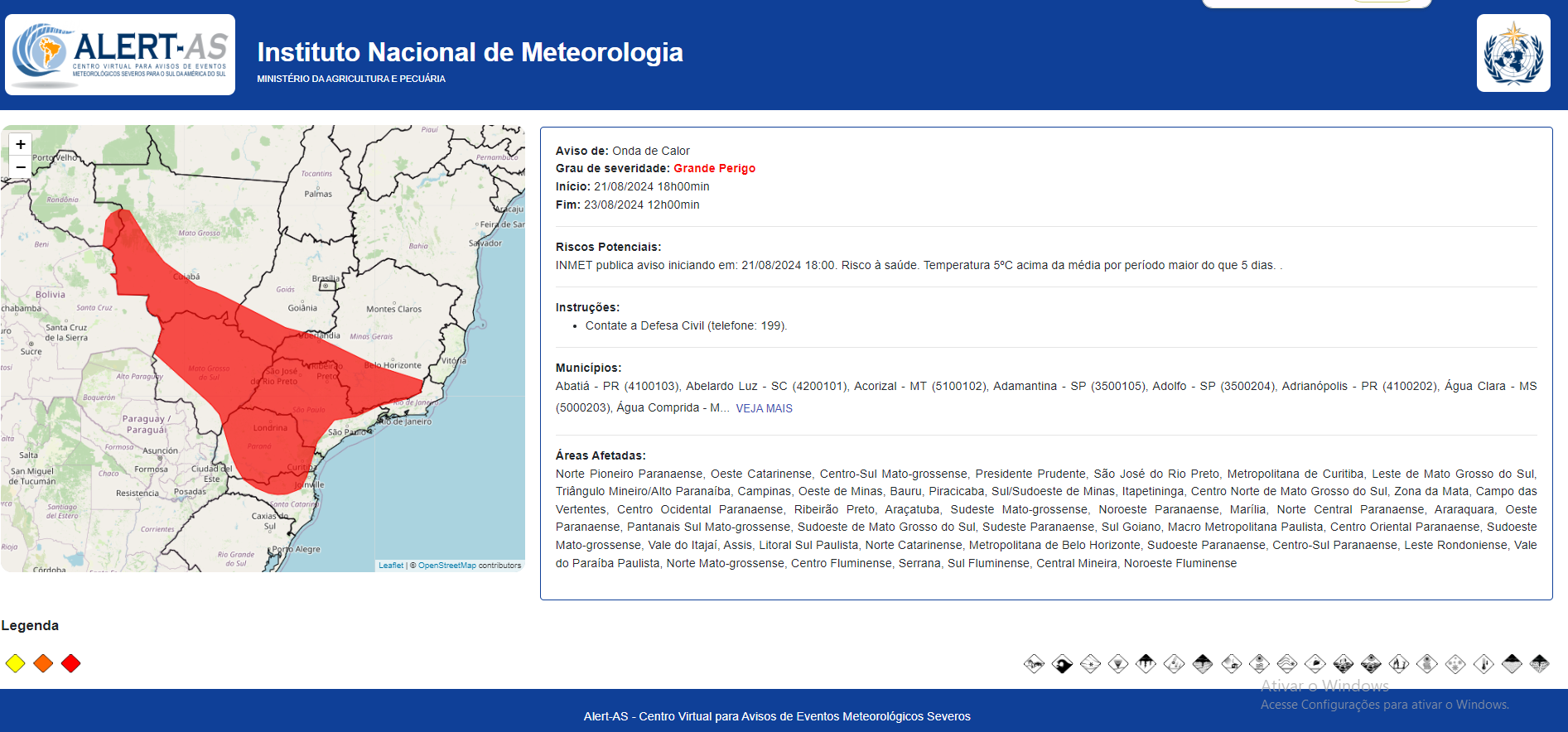Click the wave hazard icon in legend
Screen dimensions: 1568x732
coord(1062,663)
